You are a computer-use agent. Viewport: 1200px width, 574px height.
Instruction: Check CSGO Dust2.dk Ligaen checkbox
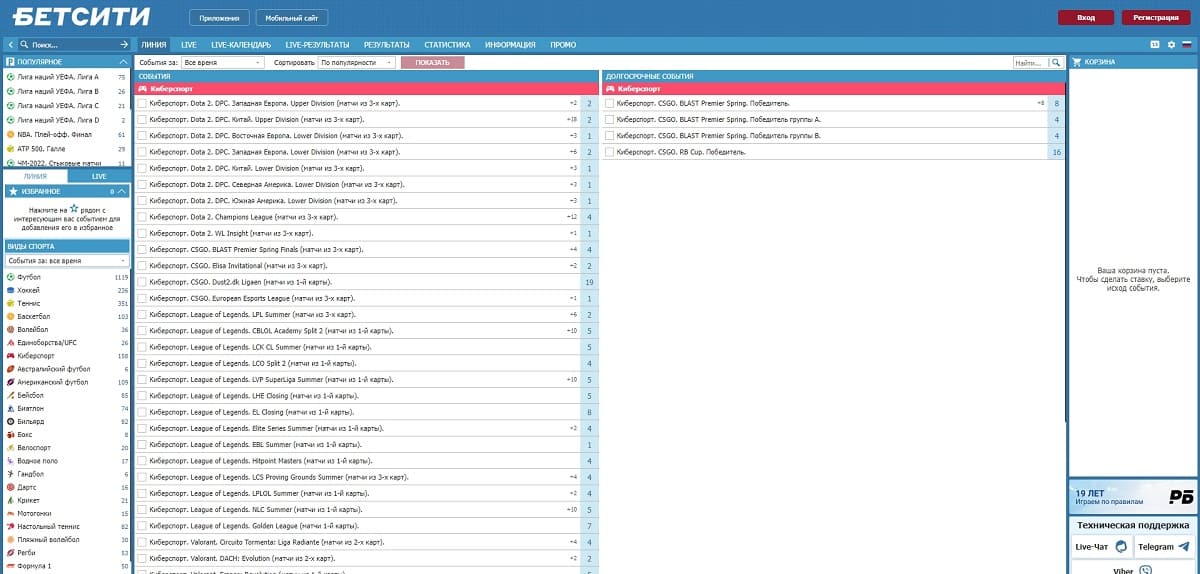tap(141, 282)
